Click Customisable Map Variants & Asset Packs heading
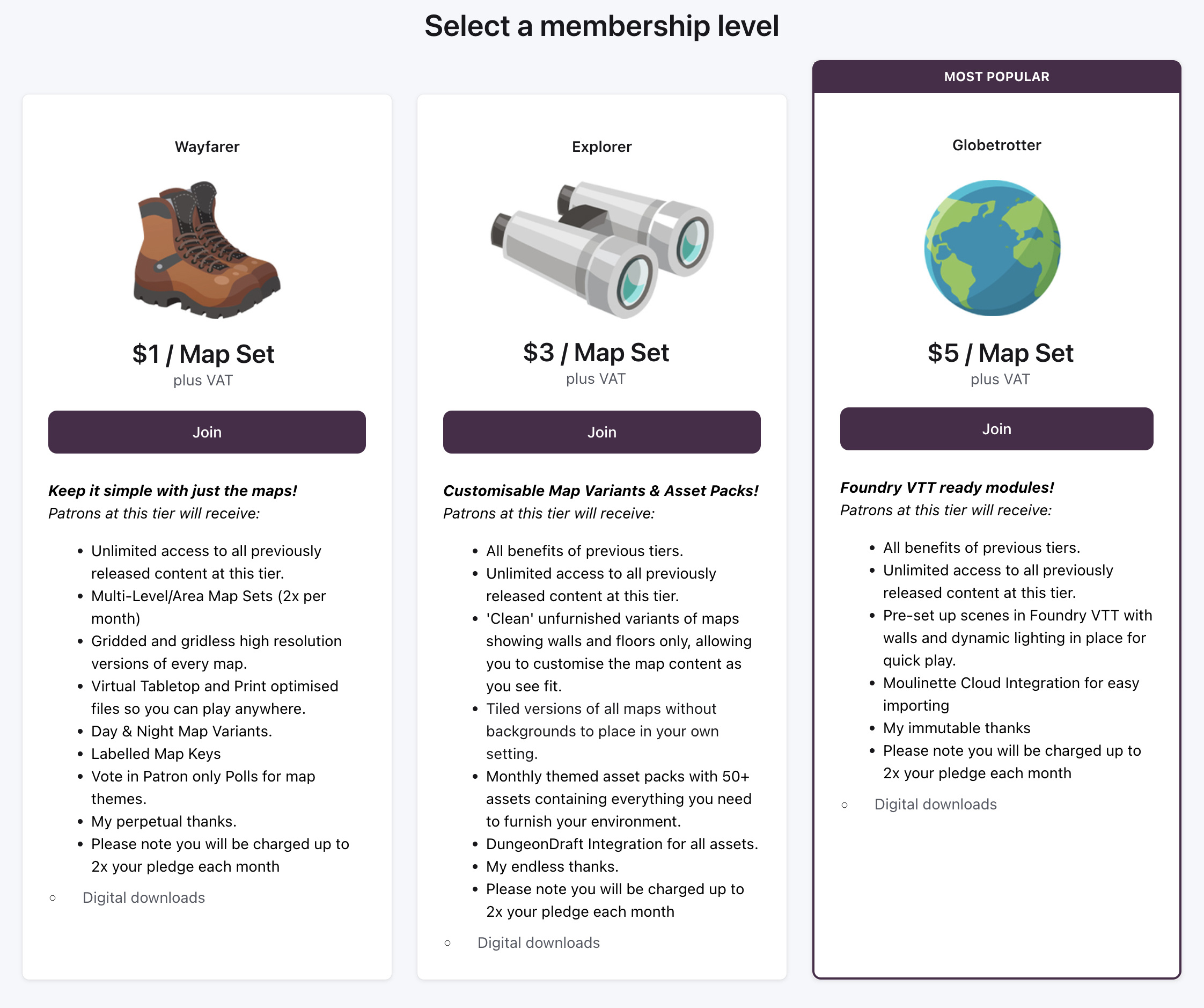Image resolution: width=1204 pixels, height=1008 pixels. click(x=601, y=491)
